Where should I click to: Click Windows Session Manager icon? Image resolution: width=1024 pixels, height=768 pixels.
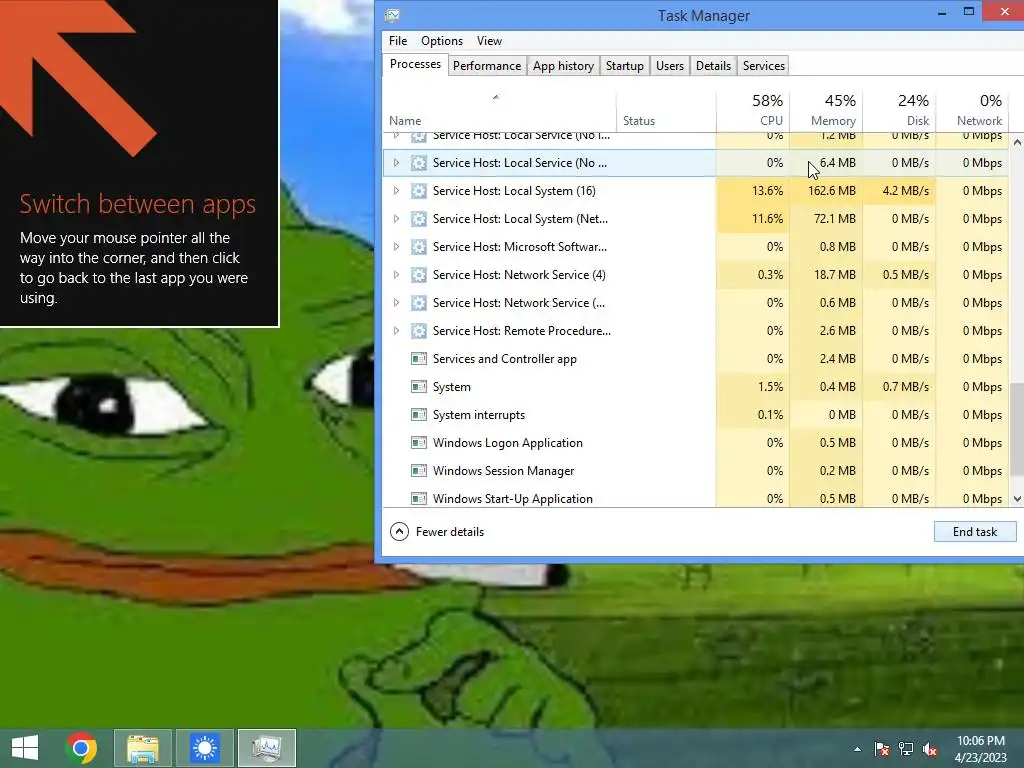coord(419,471)
